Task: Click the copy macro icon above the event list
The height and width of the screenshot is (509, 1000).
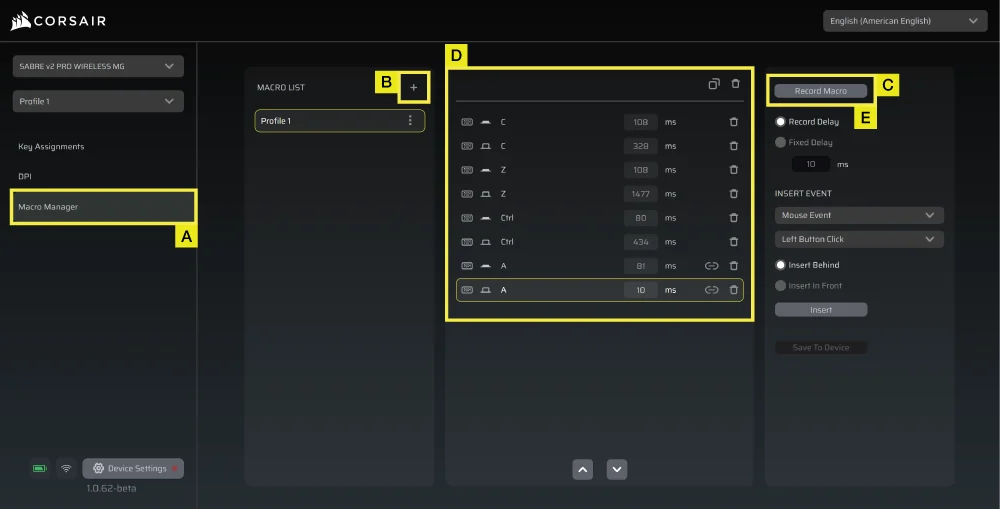Action: coord(714,84)
